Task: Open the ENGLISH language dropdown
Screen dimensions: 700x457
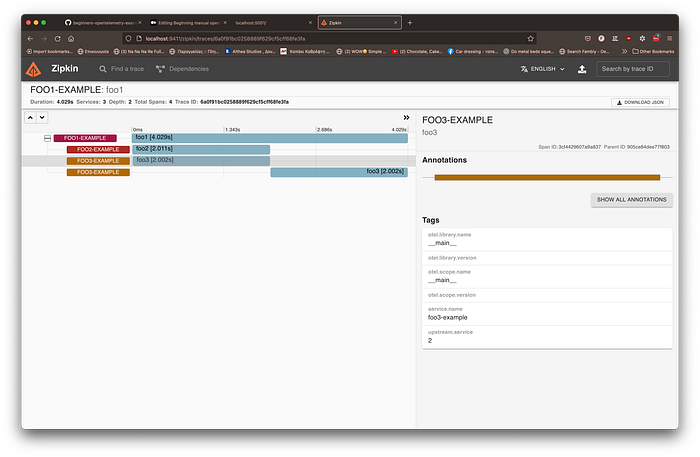Action: pos(542,69)
